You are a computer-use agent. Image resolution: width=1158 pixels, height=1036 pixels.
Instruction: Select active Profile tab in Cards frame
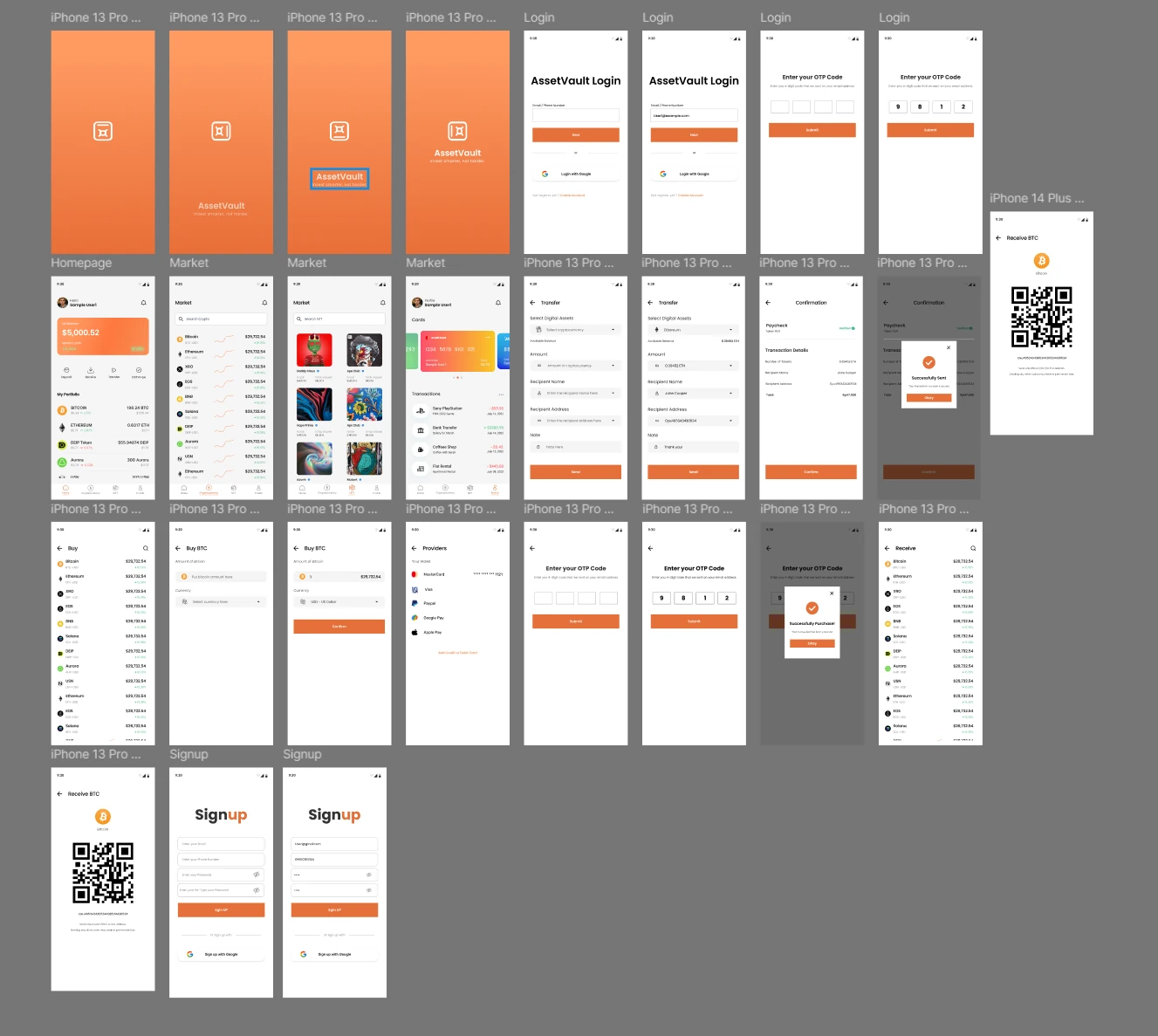(495, 490)
